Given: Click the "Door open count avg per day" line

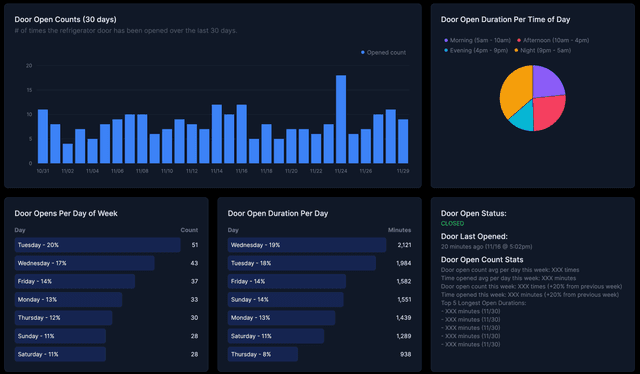Looking at the screenshot, I should point(510,270).
